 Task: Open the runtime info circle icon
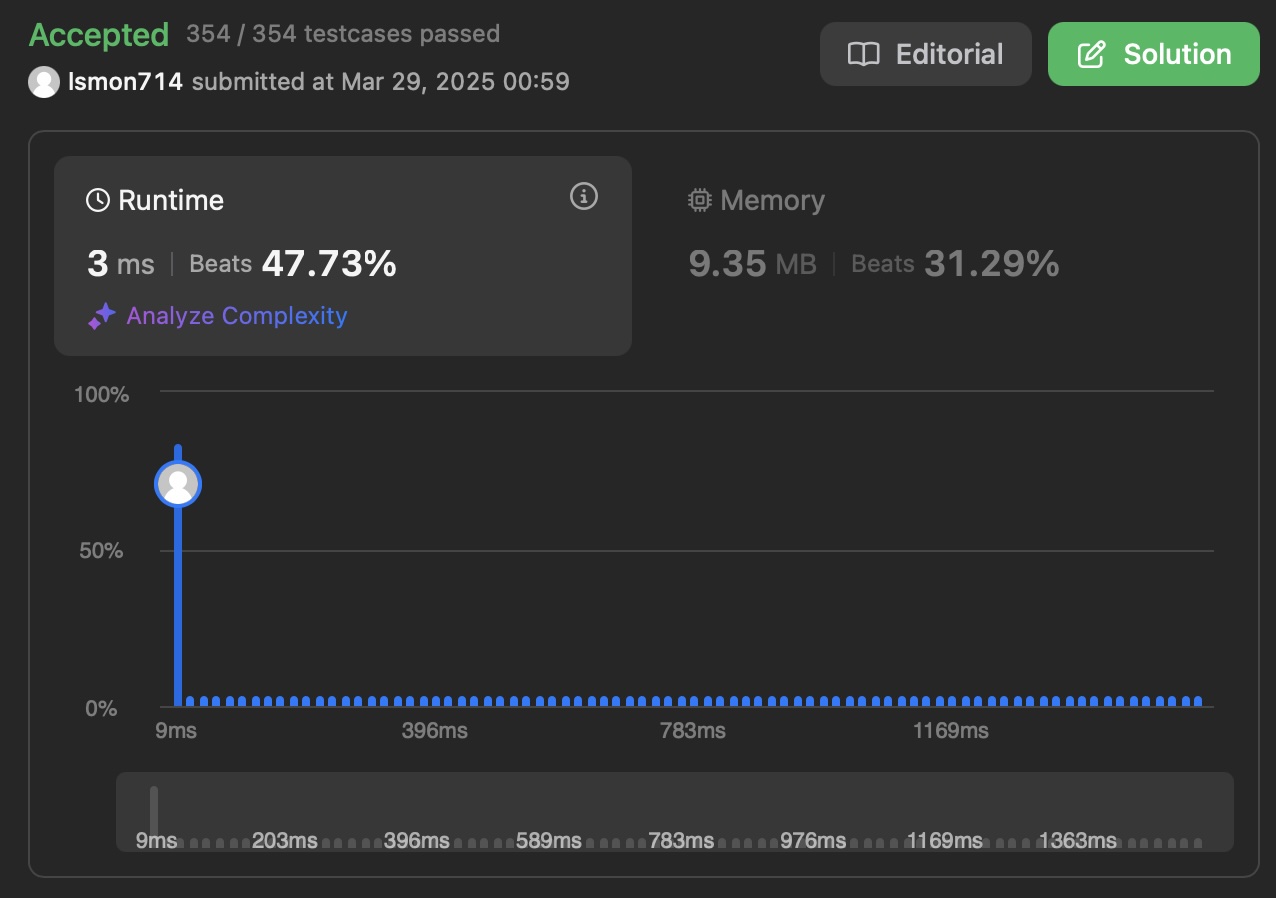click(583, 197)
